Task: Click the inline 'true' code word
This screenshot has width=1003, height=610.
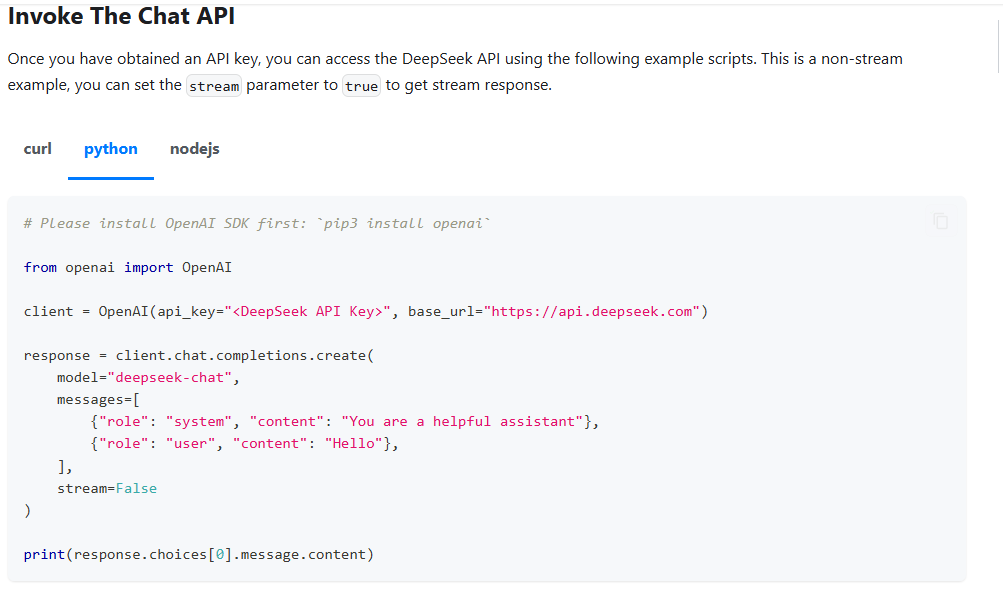Action: tap(361, 86)
